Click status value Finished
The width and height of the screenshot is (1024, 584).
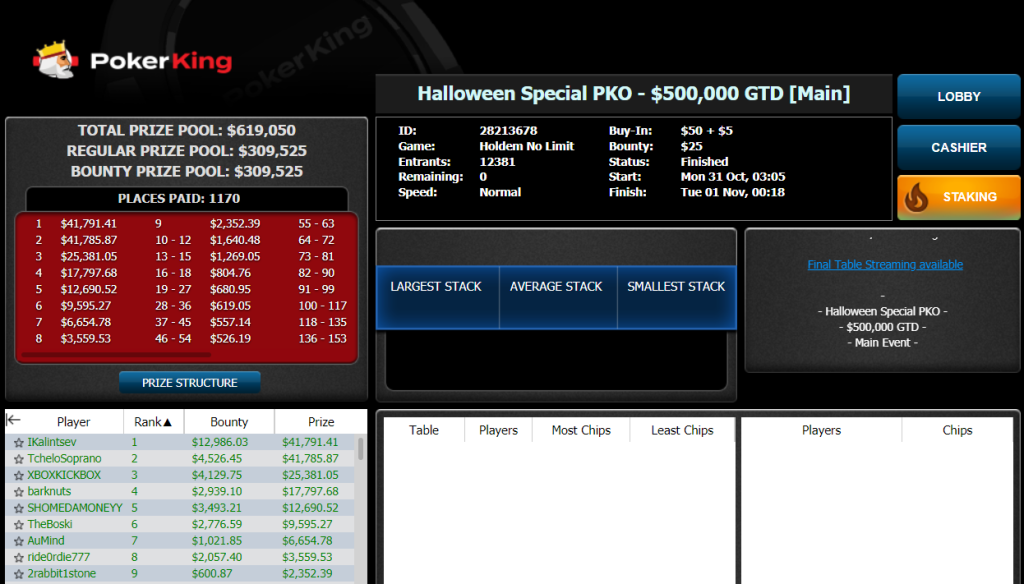pyautogui.click(x=704, y=161)
